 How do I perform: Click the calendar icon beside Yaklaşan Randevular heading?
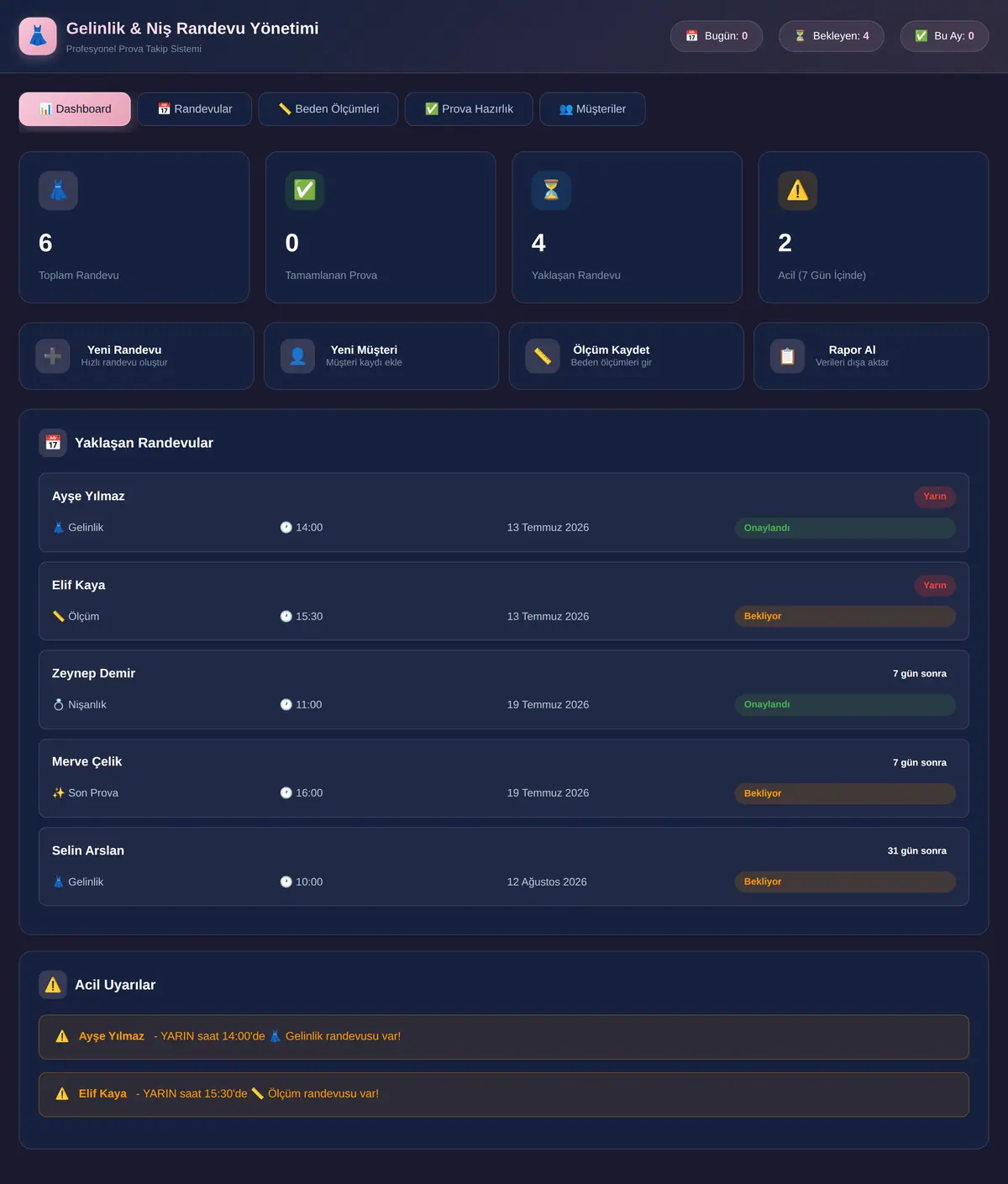(x=53, y=443)
